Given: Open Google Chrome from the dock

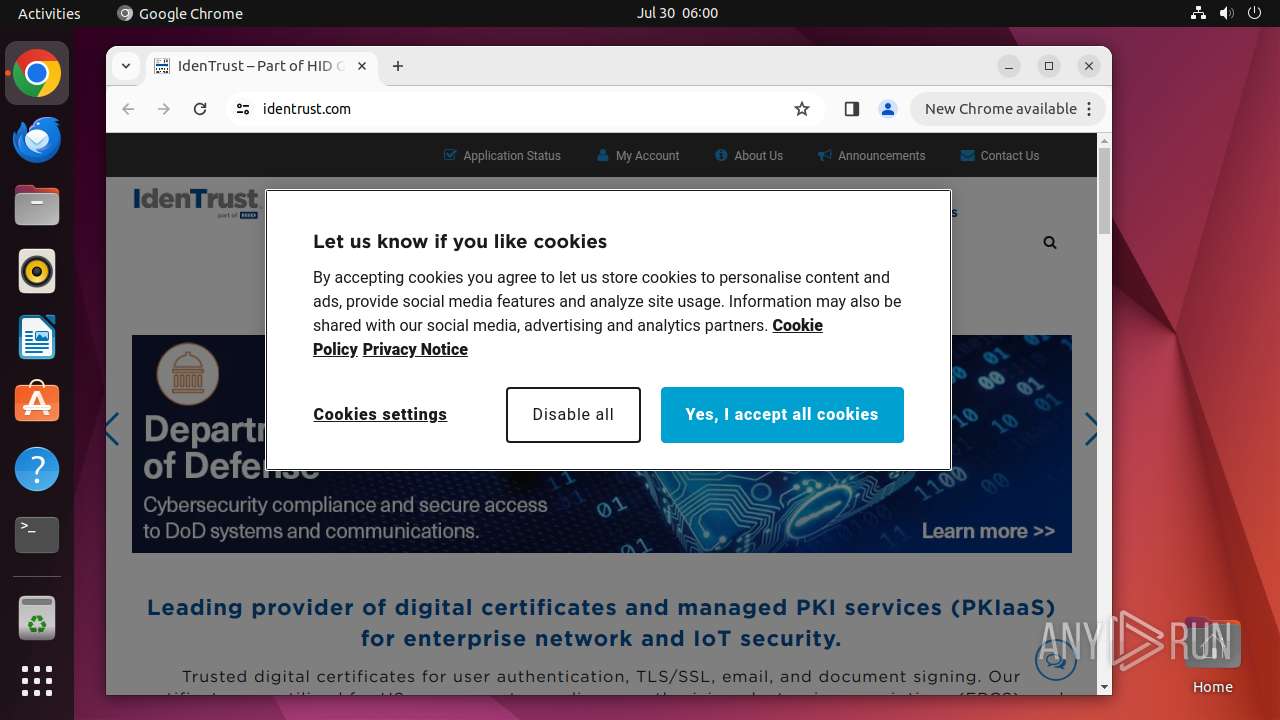Looking at the screenshot, I should coord(37,74).
